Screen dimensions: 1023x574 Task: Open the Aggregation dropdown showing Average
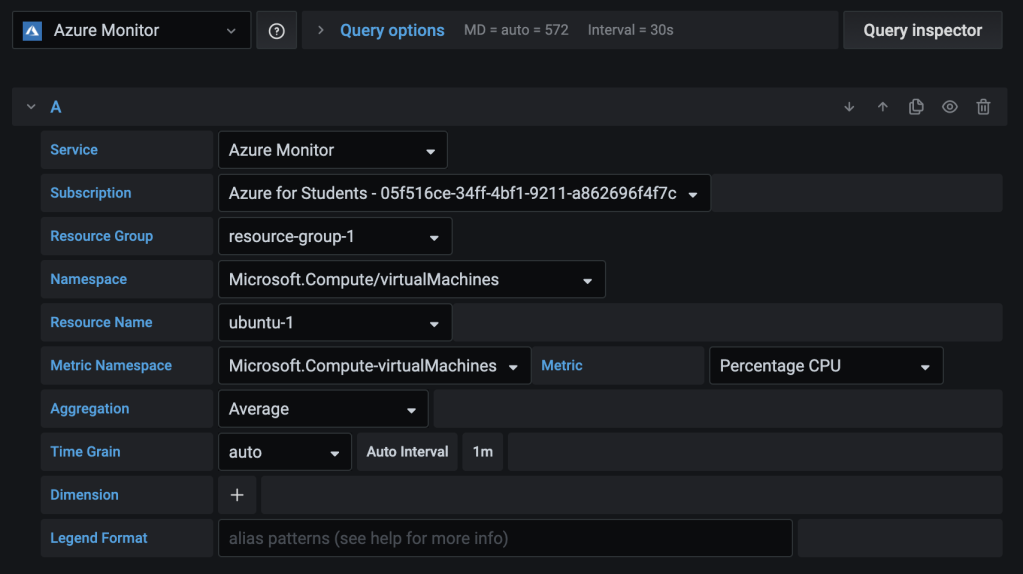pos(323,409)
